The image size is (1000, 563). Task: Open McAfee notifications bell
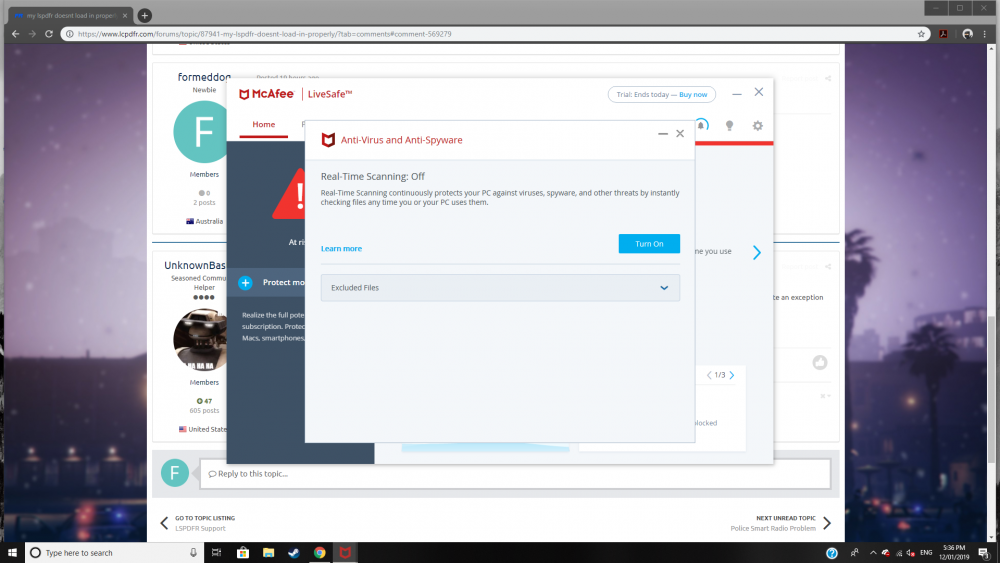tap(701, 125)
